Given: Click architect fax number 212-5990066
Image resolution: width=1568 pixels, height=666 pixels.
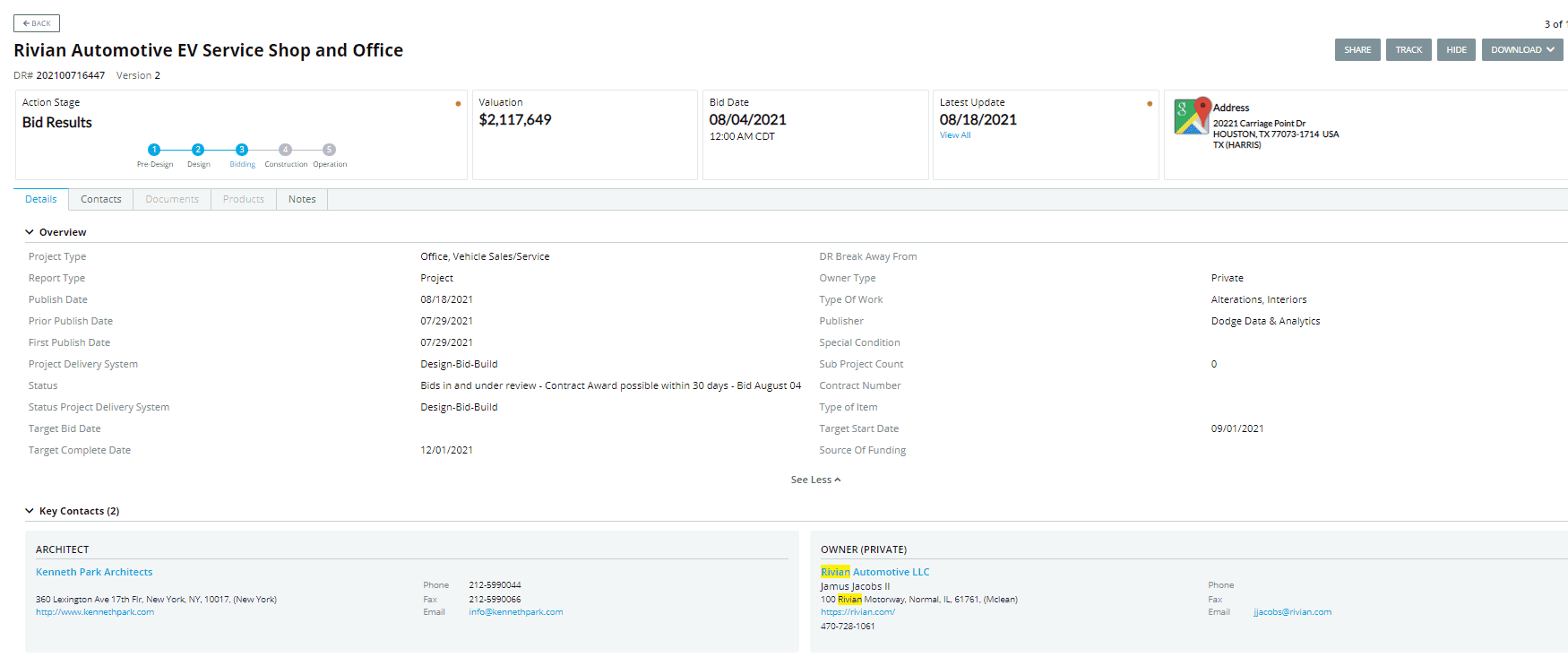Looking at the screenshot, I should (x=495, y=600).
